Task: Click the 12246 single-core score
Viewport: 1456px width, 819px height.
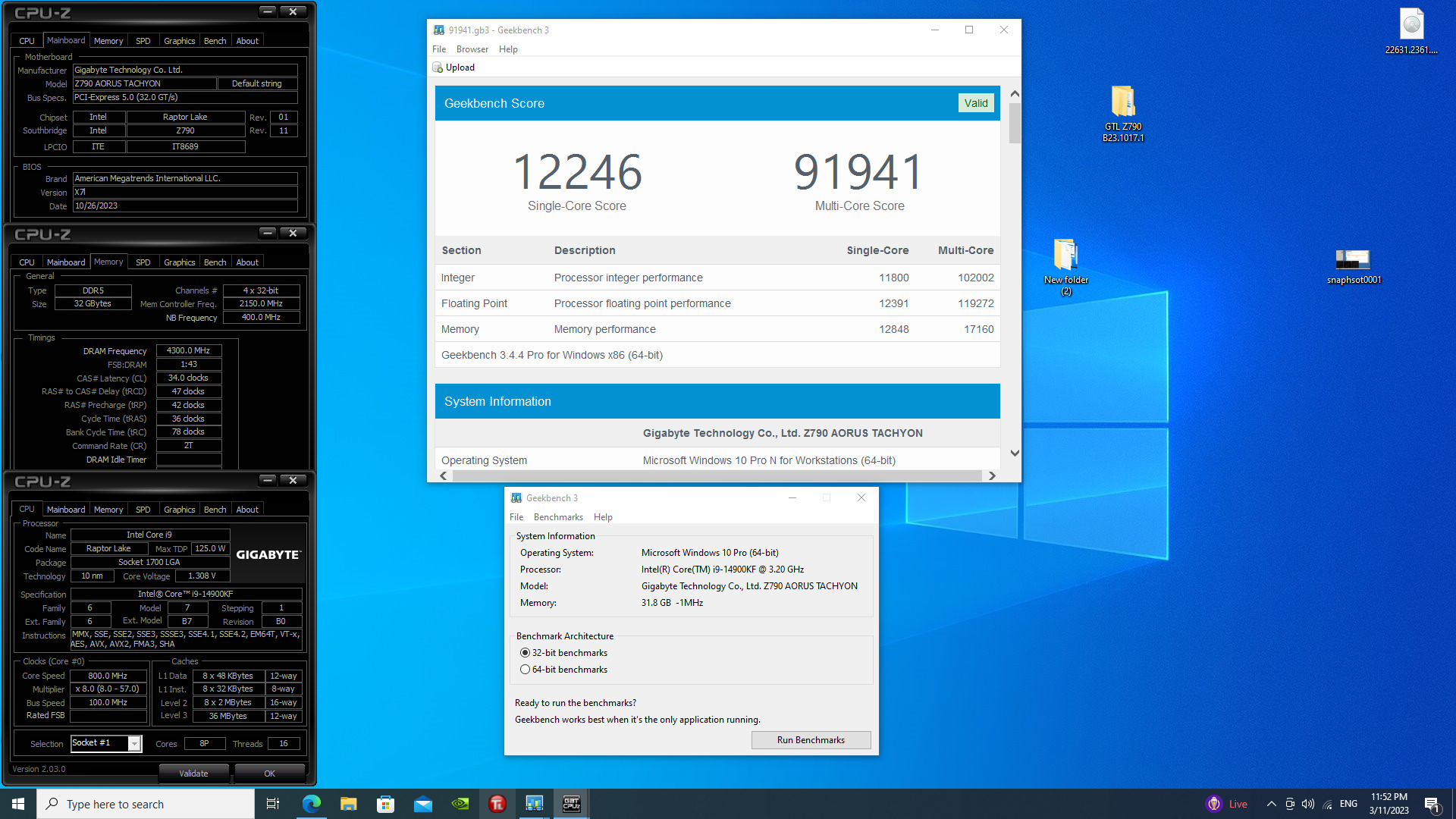Action: (x=577, y=172)
